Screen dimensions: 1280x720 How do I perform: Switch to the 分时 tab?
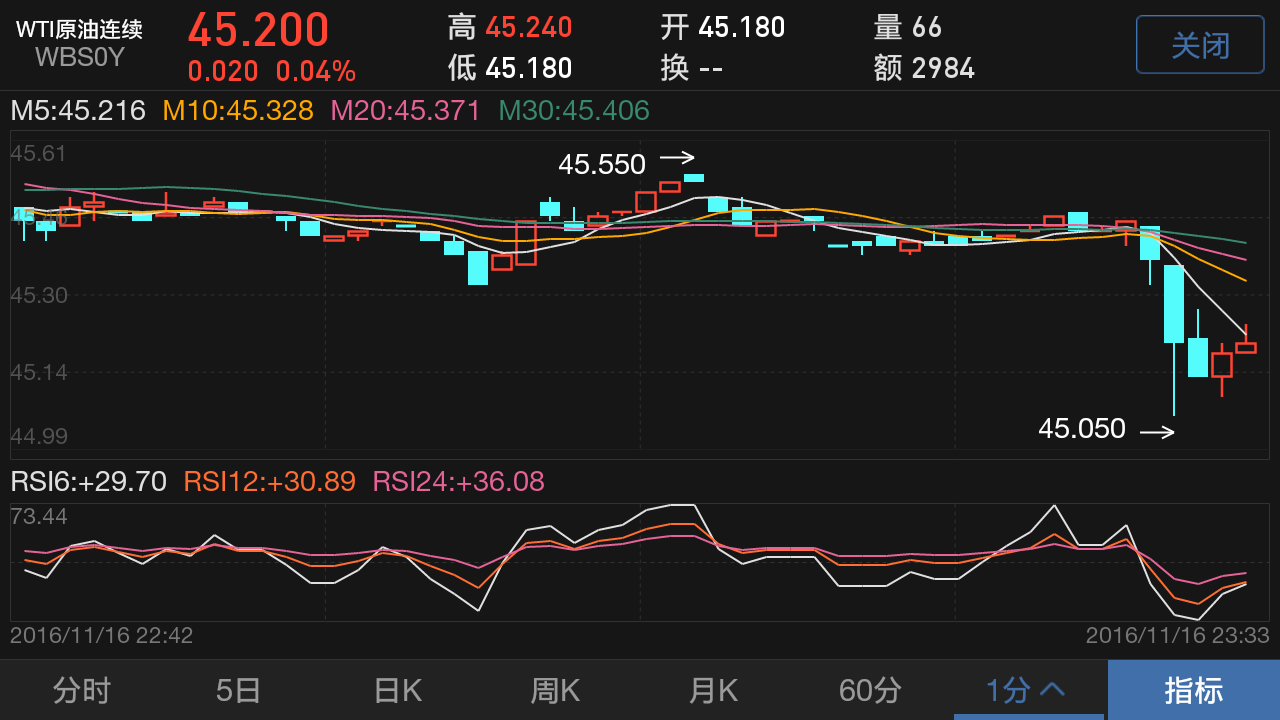click(81, 690)
